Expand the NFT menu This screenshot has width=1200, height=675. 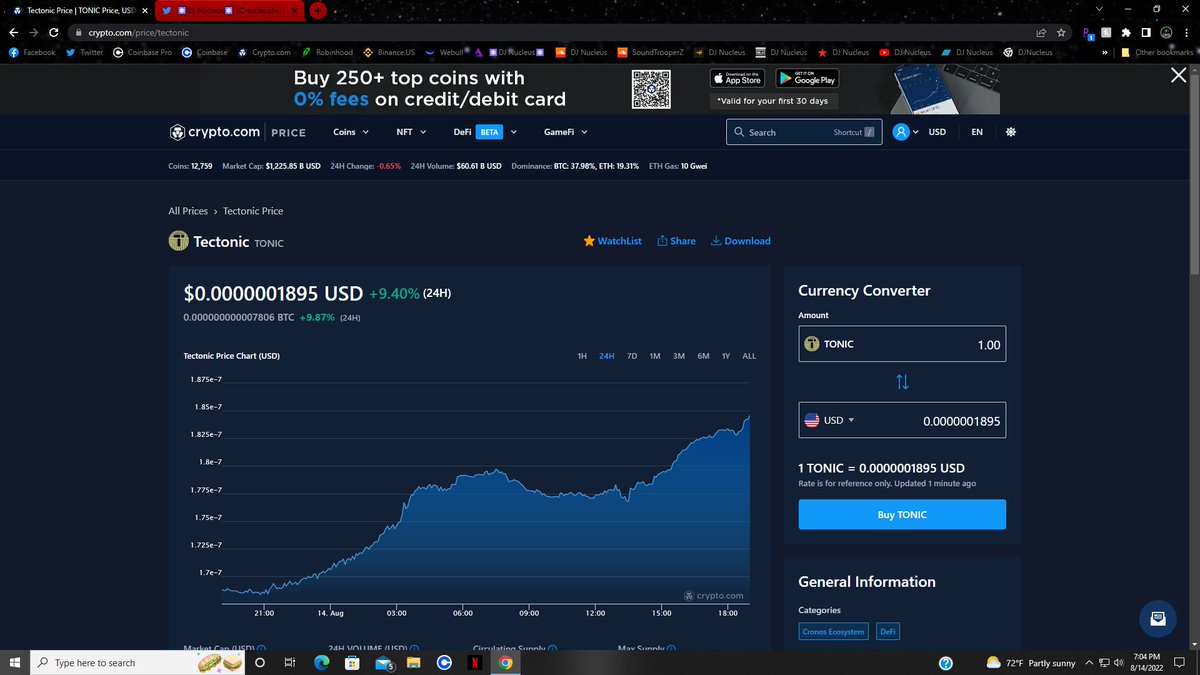(x=411, y=132)
